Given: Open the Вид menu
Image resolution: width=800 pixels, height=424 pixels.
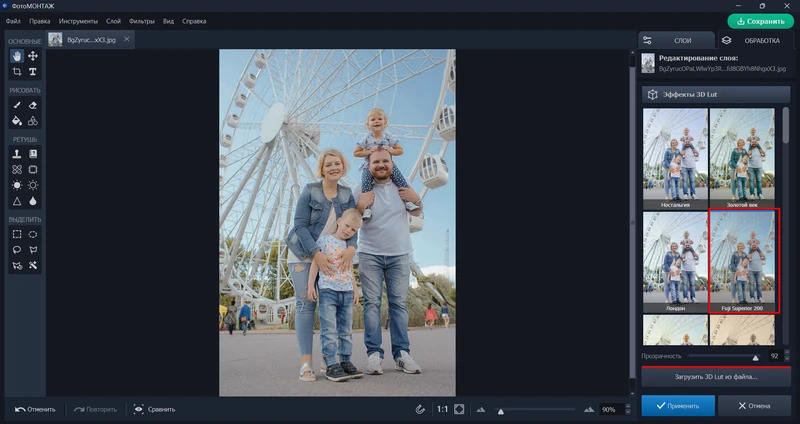Looking at the screenshot, I should [168, 21].
